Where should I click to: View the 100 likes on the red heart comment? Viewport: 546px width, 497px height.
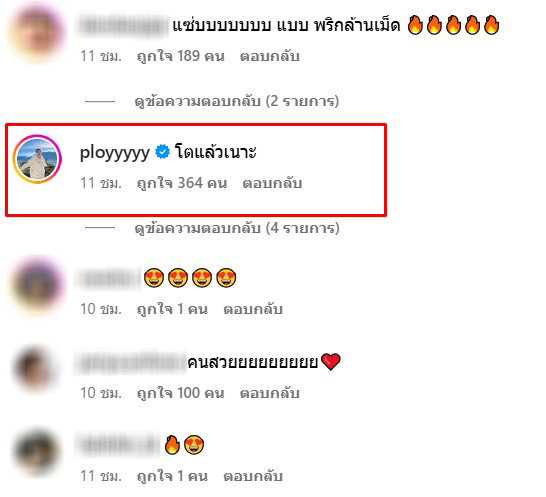(181, 393)
